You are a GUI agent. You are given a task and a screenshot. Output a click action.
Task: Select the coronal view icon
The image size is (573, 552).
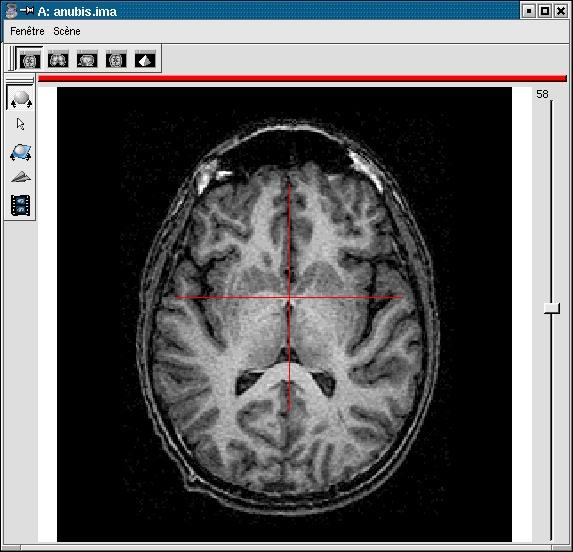(x=58, y=60)
